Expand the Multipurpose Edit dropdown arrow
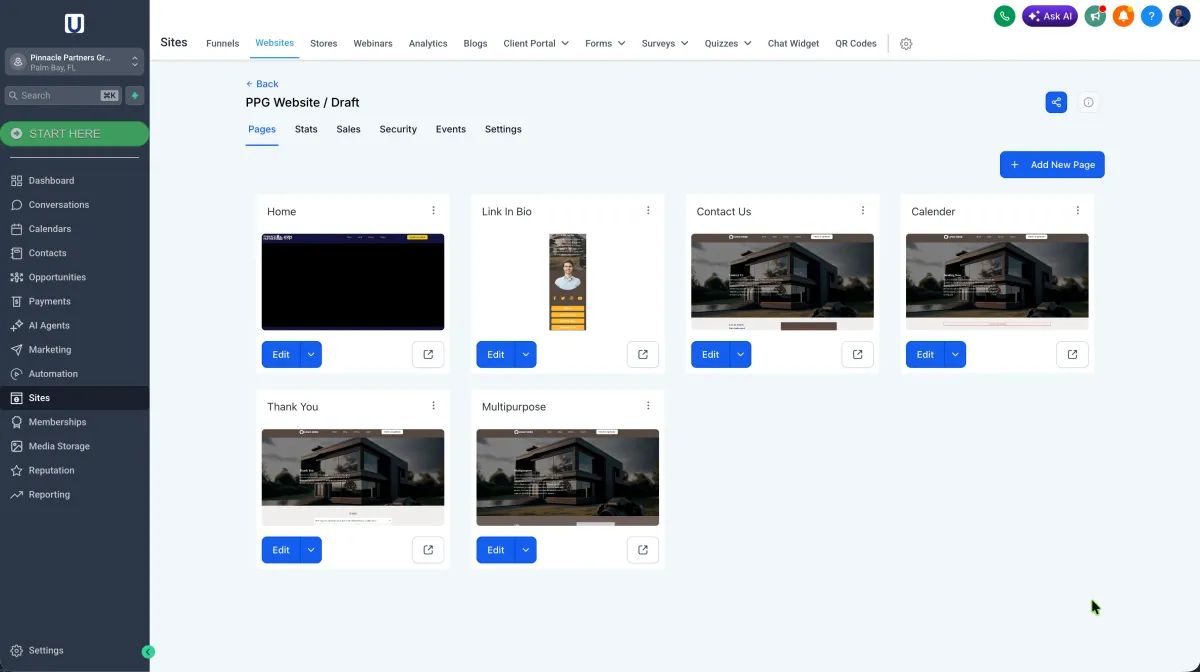The width and height of the screenshot is (1200, 672). 526,549
